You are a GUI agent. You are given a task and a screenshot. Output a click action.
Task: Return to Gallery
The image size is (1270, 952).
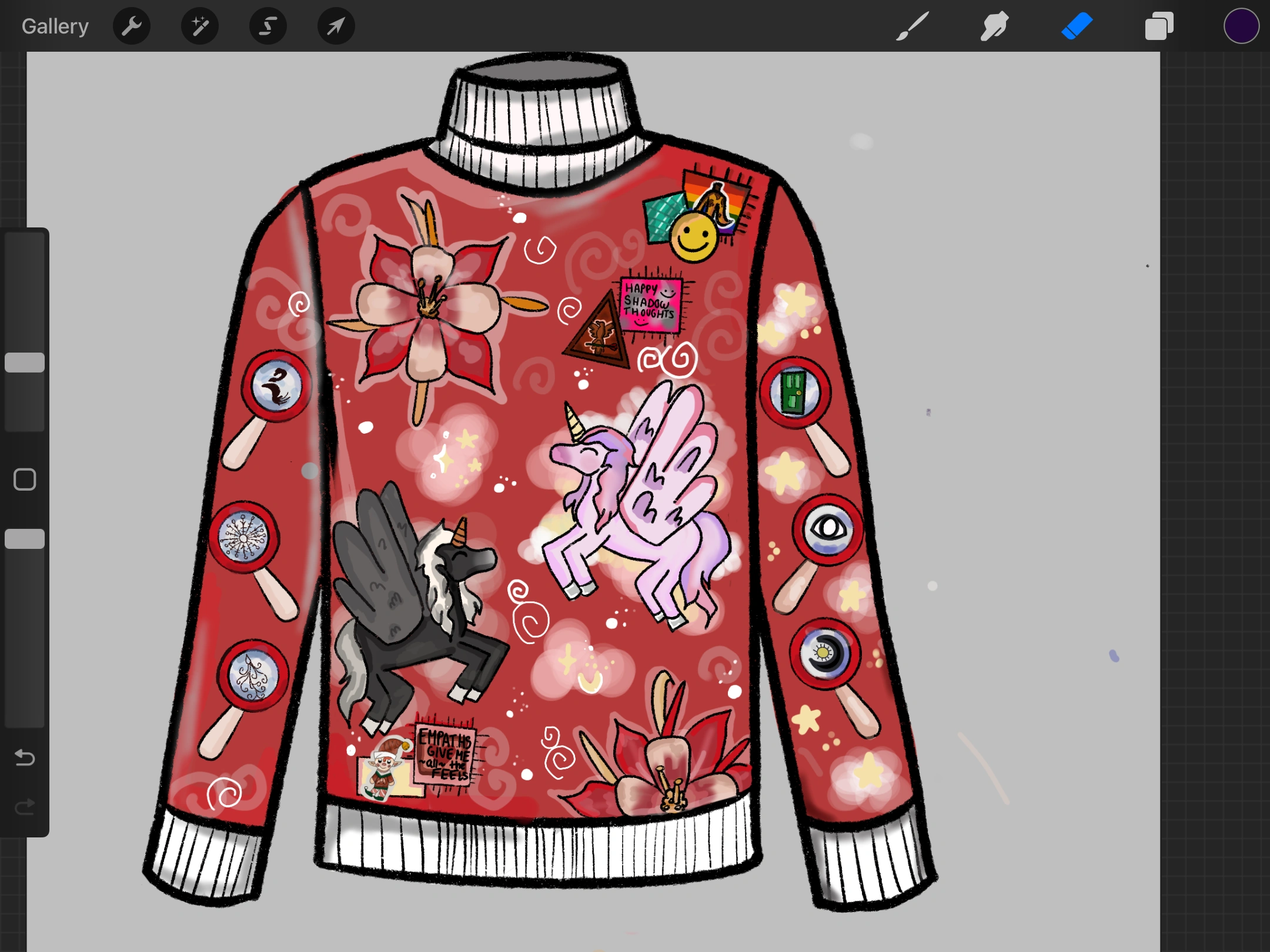(55, 26)
